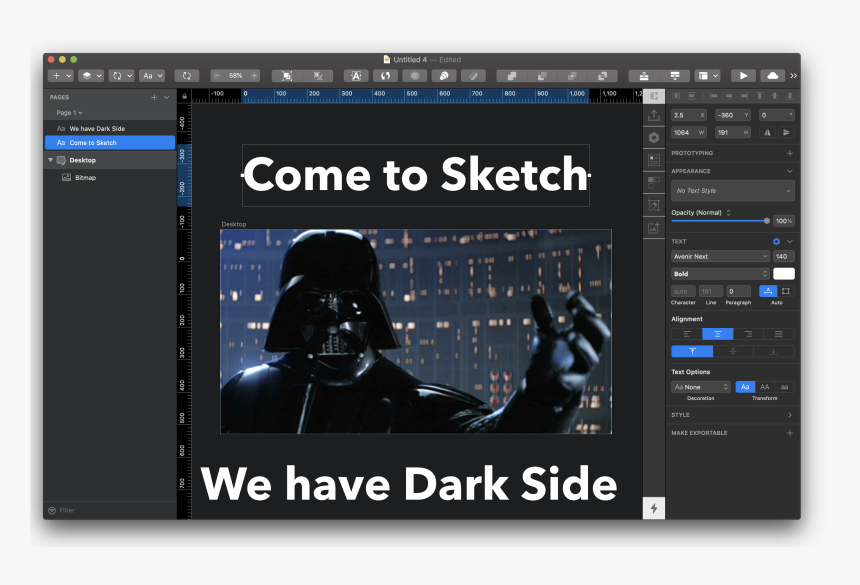
Task: Open the Page 1 pages menu
Action: click(x=65, y=112)
